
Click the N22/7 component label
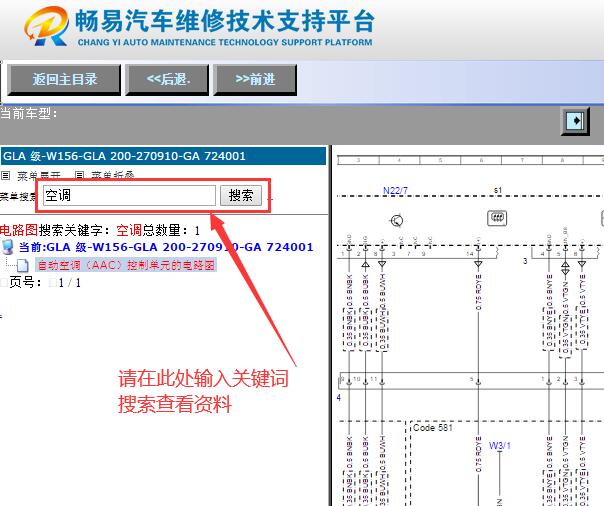point(395,191)
